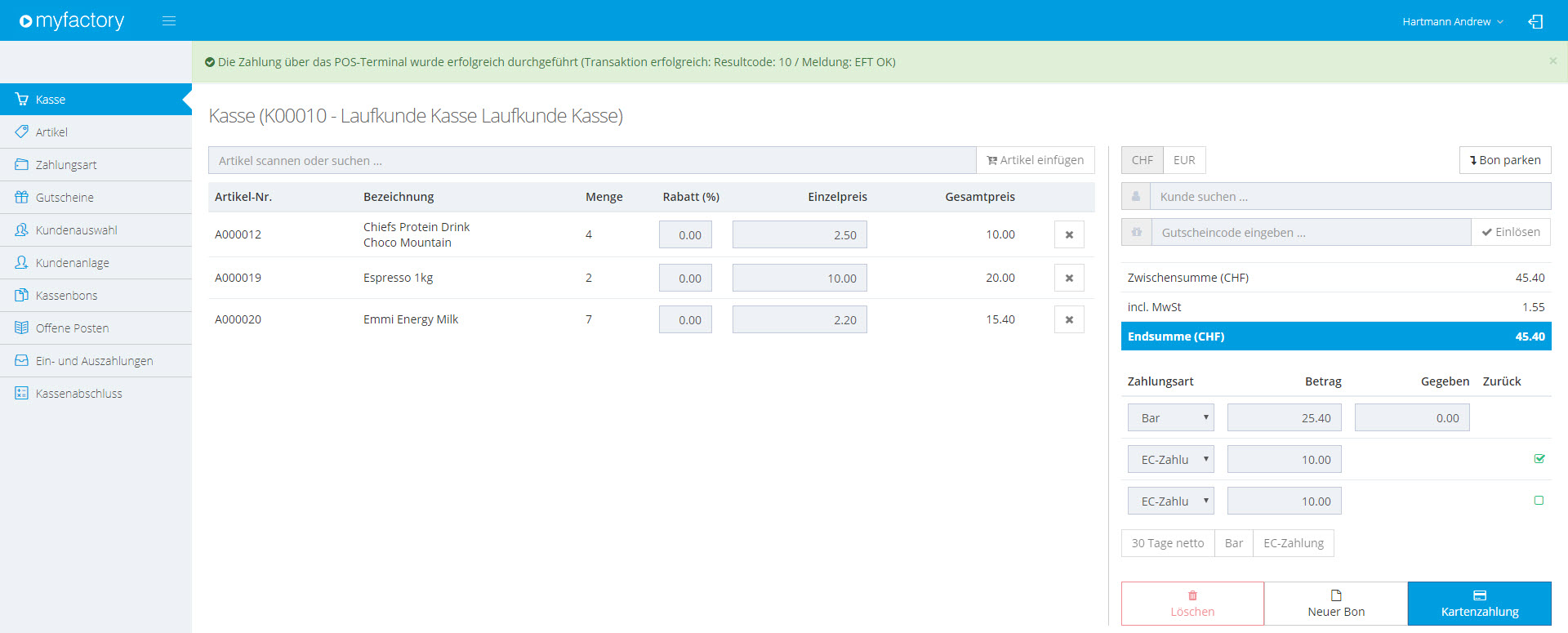Image resolution: width=1568 pixels, height=633 pixels.
Task: Open Kassenabschluss in the sidebar
Action: 96,394
